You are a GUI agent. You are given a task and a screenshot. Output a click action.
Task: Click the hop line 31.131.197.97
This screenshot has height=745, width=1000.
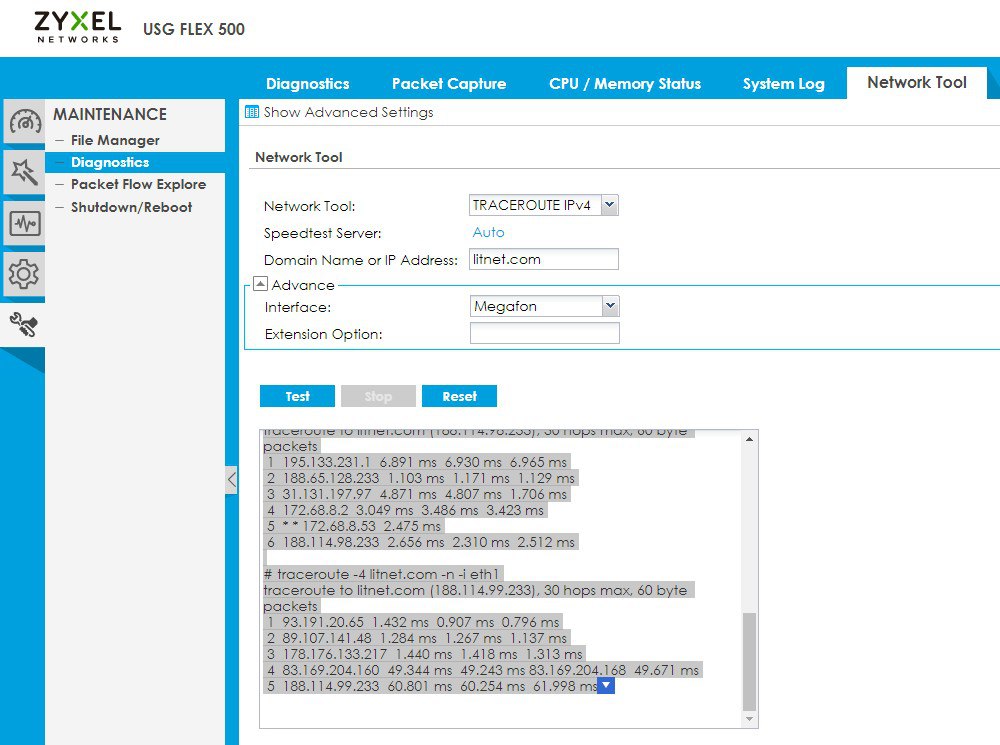[416, 494]
